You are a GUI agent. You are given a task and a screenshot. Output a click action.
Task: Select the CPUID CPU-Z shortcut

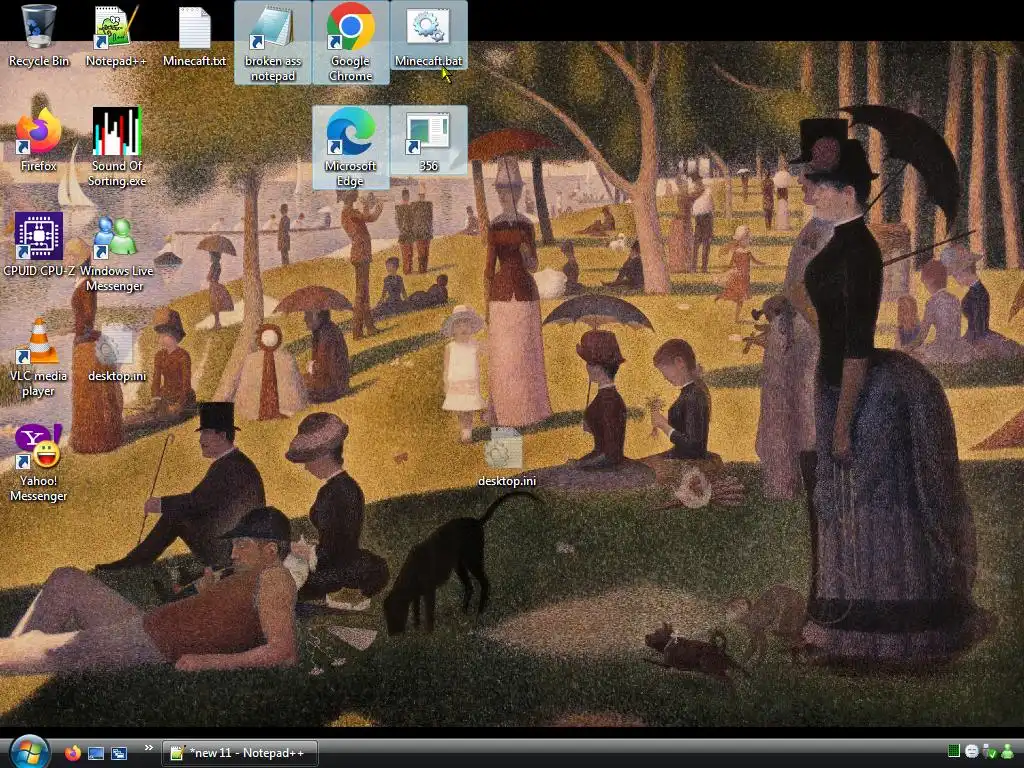38,244
